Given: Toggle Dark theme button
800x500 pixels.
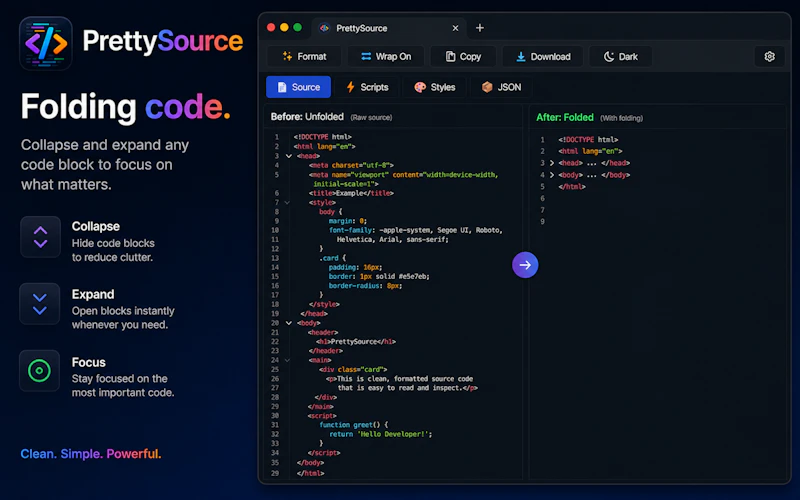Looking at the screenshot, I should pyautogui.click(x=620, y=57).
